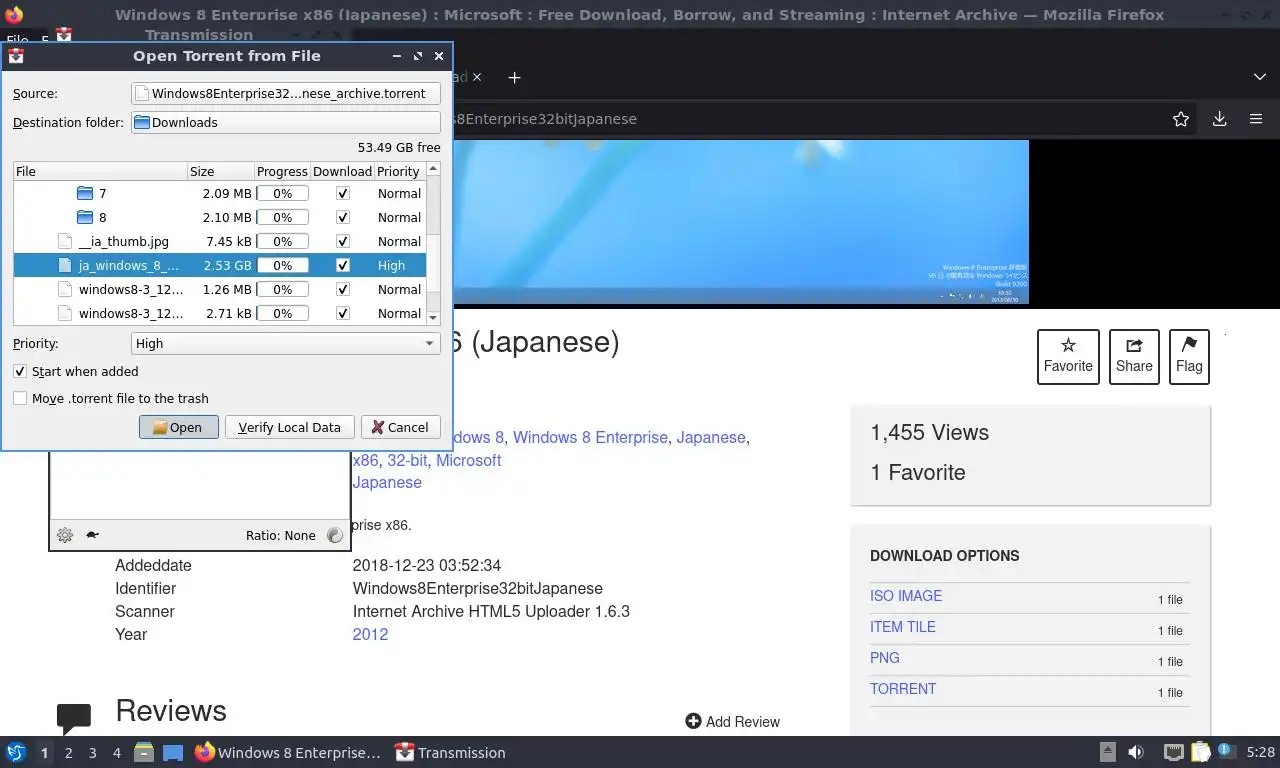Click the Download column header
The height and width of the screenshot is (768, 1280).
tap(342, 171)
